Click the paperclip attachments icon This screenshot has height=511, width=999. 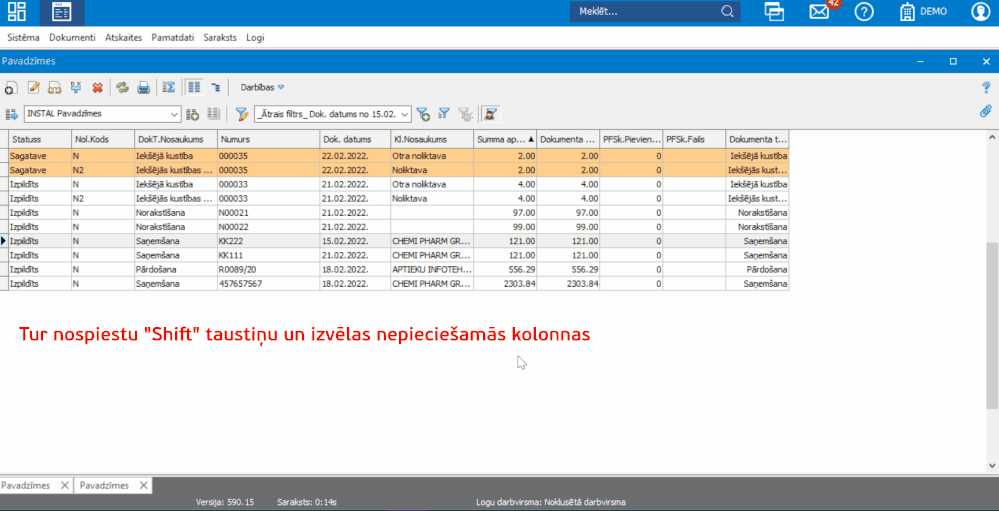[985, 111]
